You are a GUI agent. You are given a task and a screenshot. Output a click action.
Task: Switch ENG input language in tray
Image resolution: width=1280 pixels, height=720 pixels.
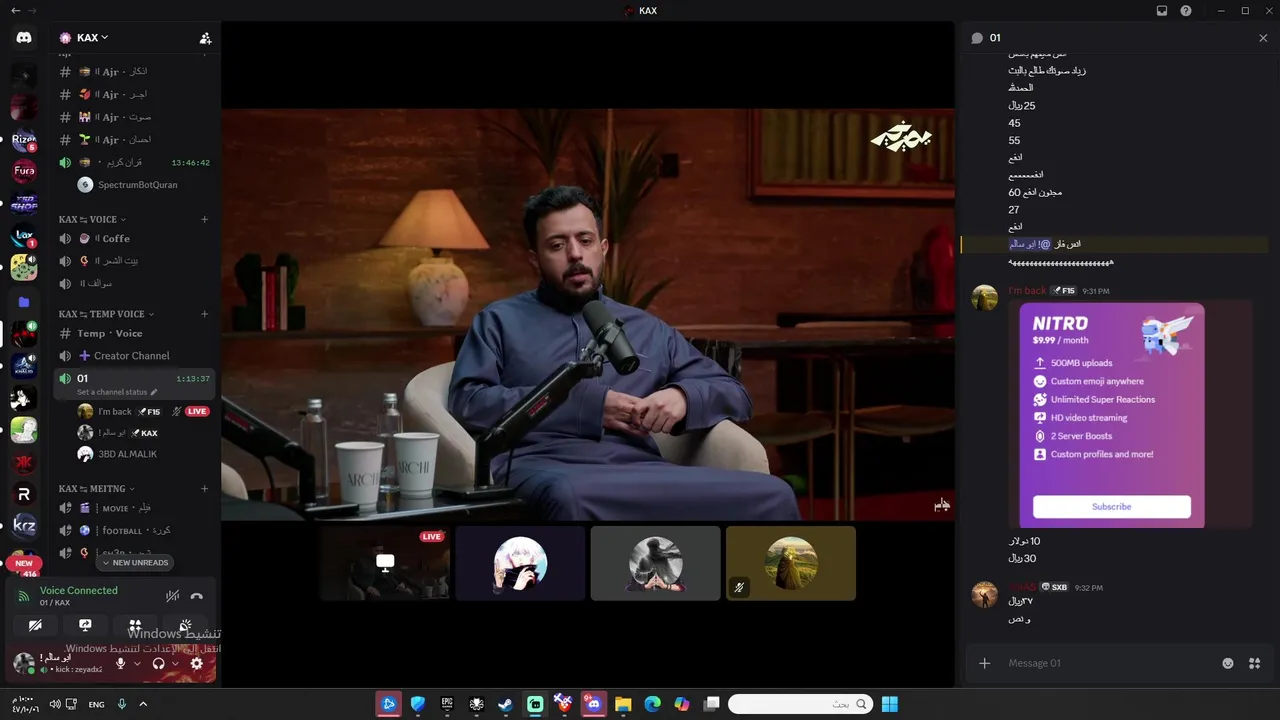click(96, 704)
